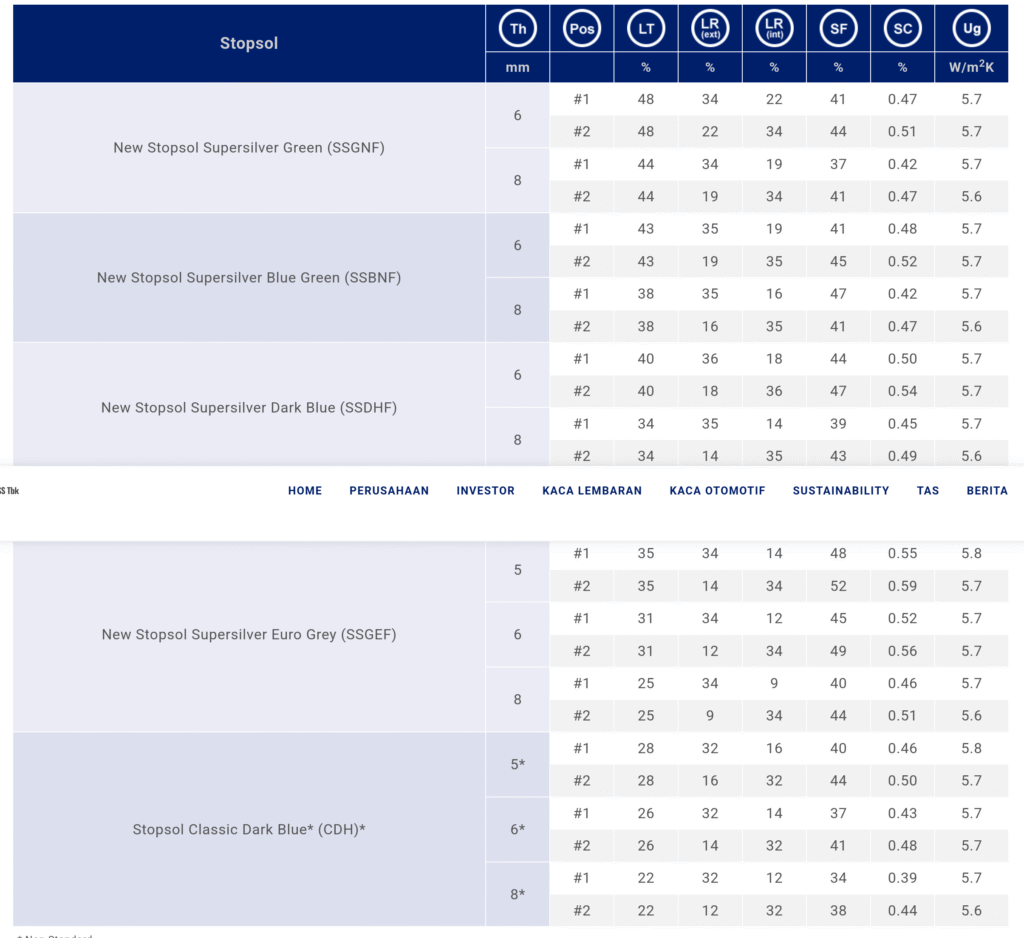Viewport: 1024px width, 938px height.
Task: Open the PERUSAHAAN menu
Action: pyautogui.click(x=389, y=491)
